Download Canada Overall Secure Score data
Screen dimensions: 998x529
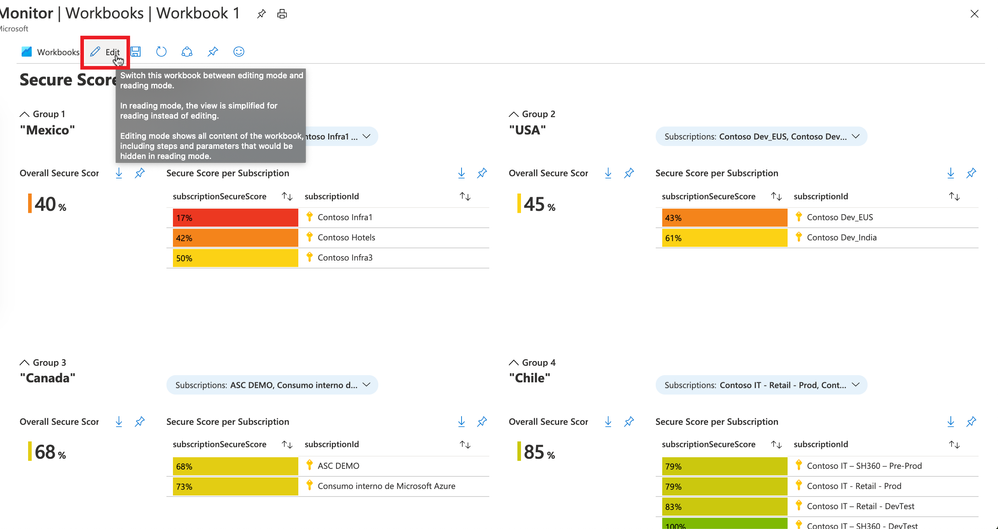tap(119, 421)
